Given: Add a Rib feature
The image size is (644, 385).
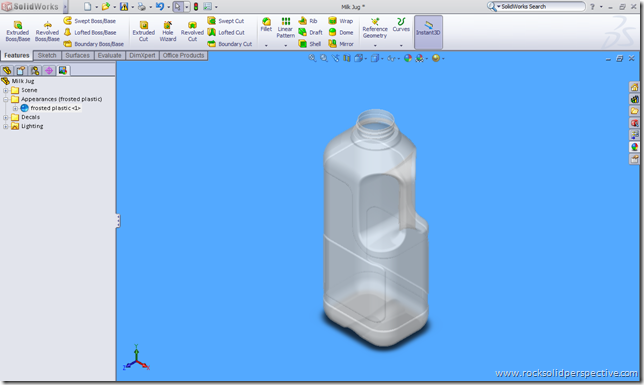Looking at the screenshot, I should [308, 21].
